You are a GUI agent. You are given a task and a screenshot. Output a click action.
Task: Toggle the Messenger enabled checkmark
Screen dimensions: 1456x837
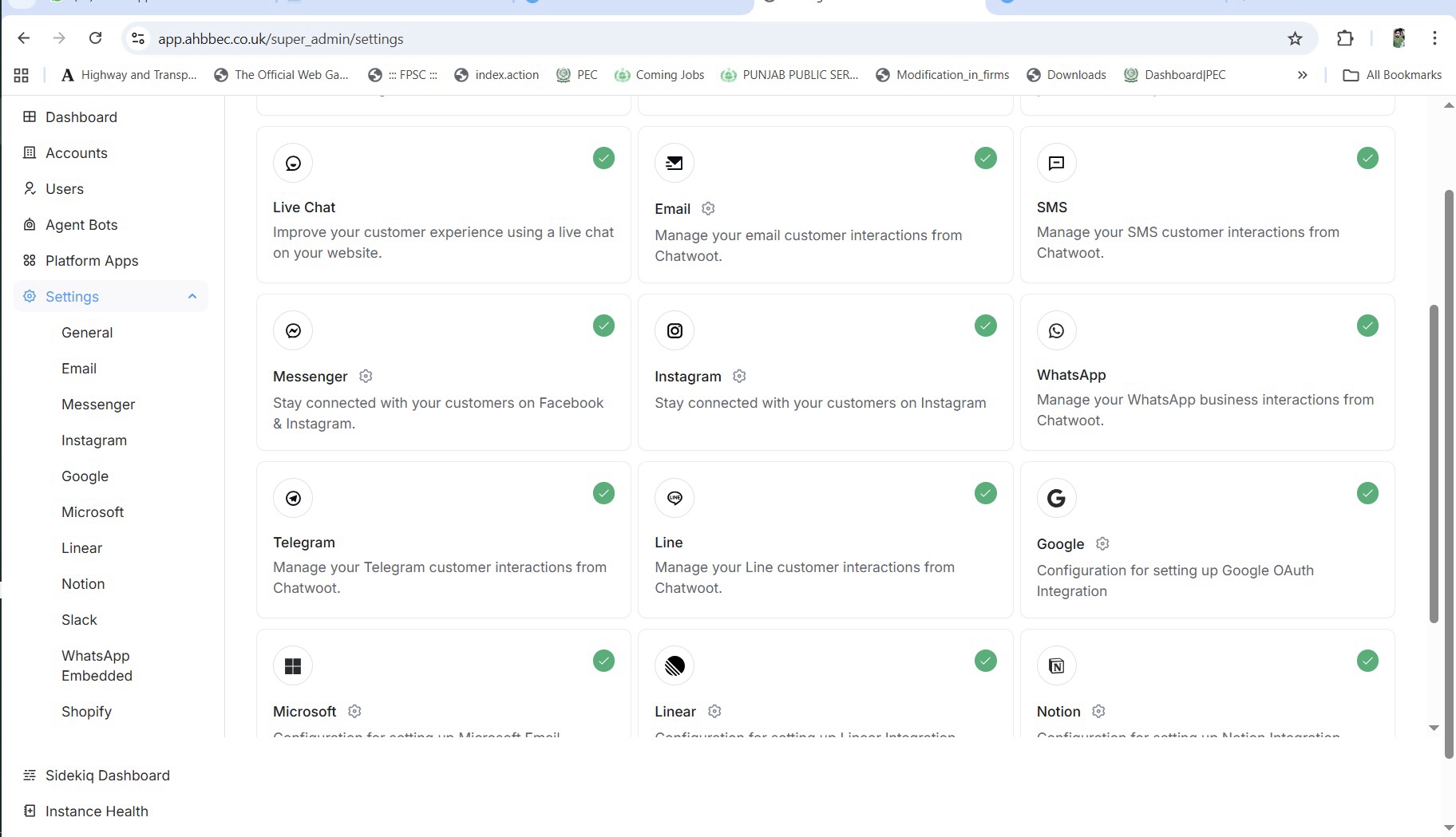pyautogui.click(x=603, y=326)
